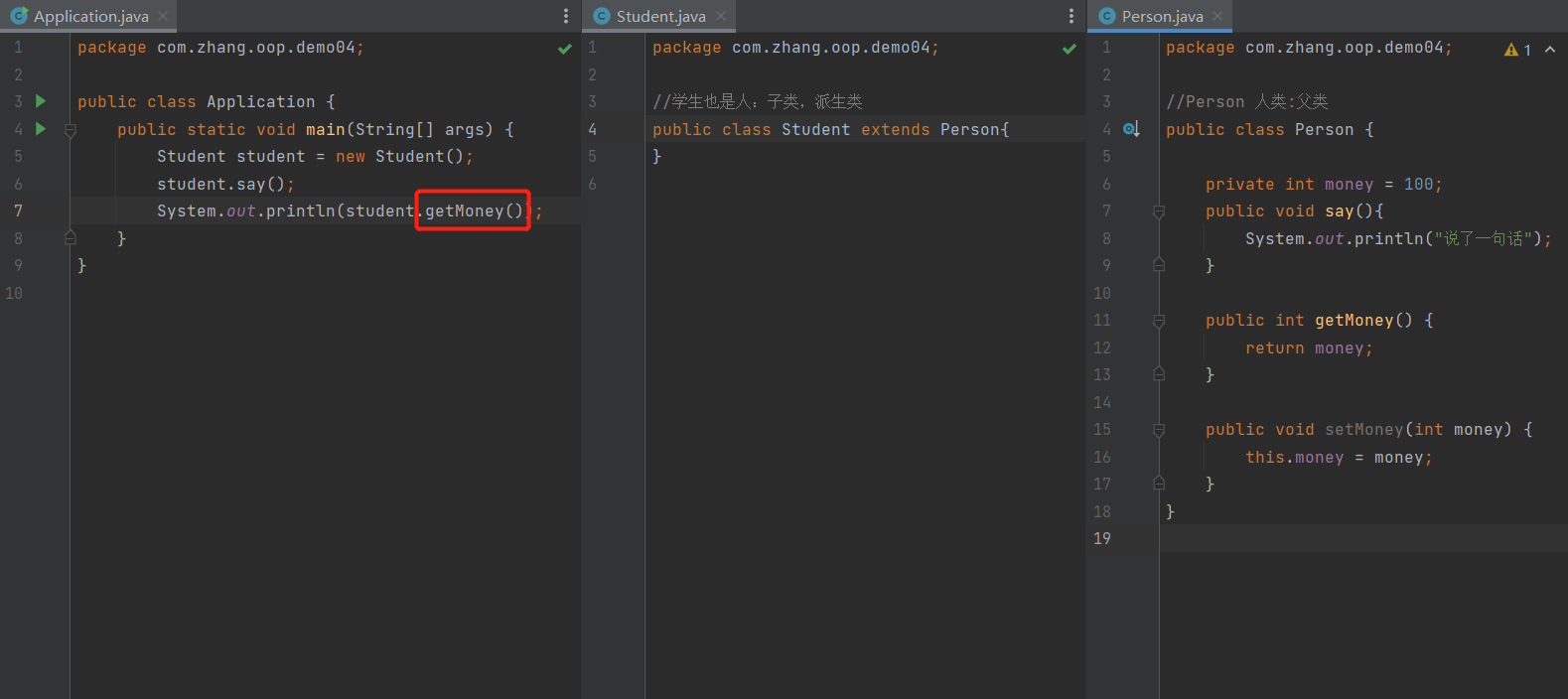
Task: Click the Student.java class file icon
Action: (602, 16)
